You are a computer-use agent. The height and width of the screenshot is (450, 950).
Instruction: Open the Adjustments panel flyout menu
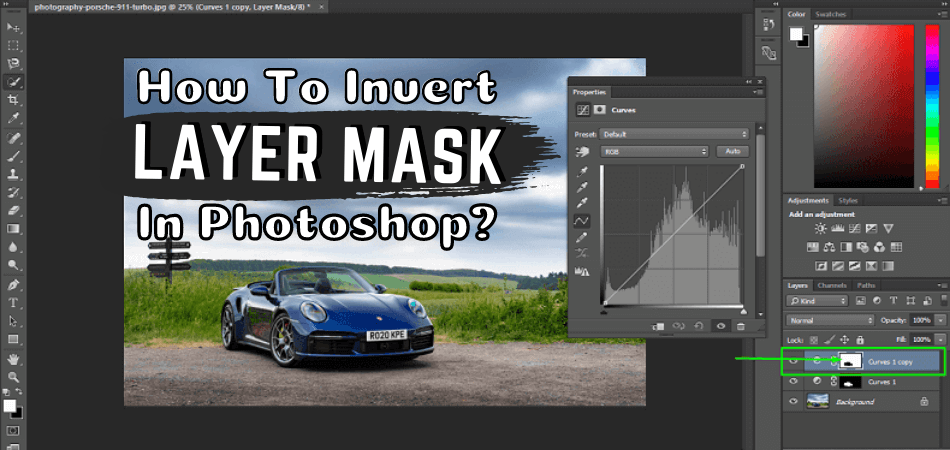941,200
